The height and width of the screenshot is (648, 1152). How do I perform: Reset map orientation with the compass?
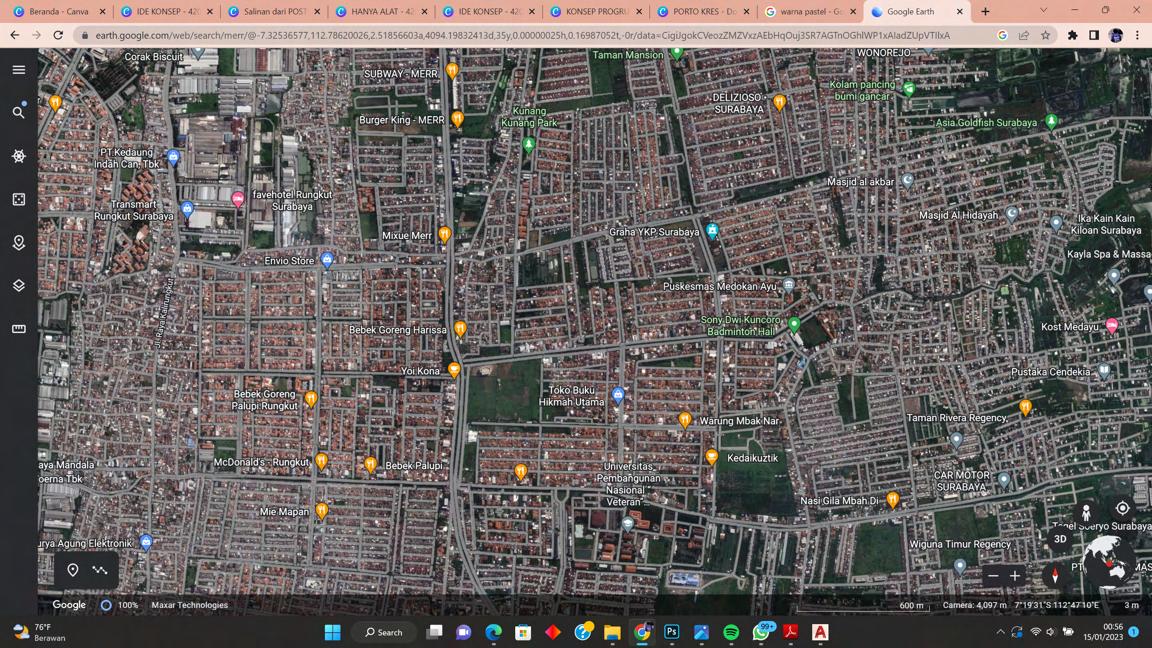coord(1055,576)
